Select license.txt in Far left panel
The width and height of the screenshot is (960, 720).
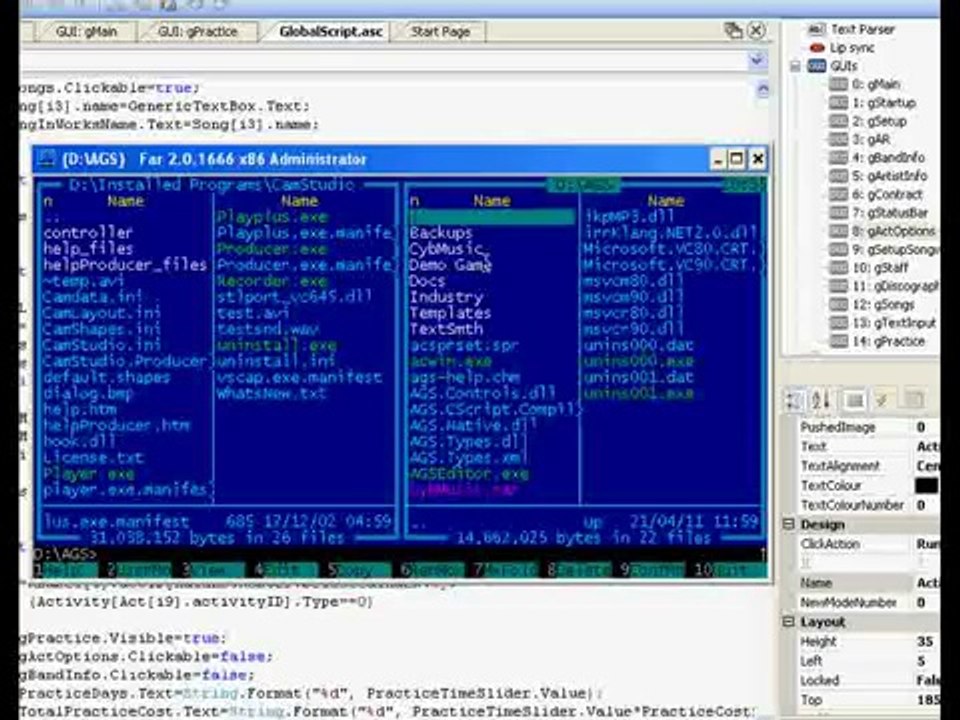tap(93, 457)
